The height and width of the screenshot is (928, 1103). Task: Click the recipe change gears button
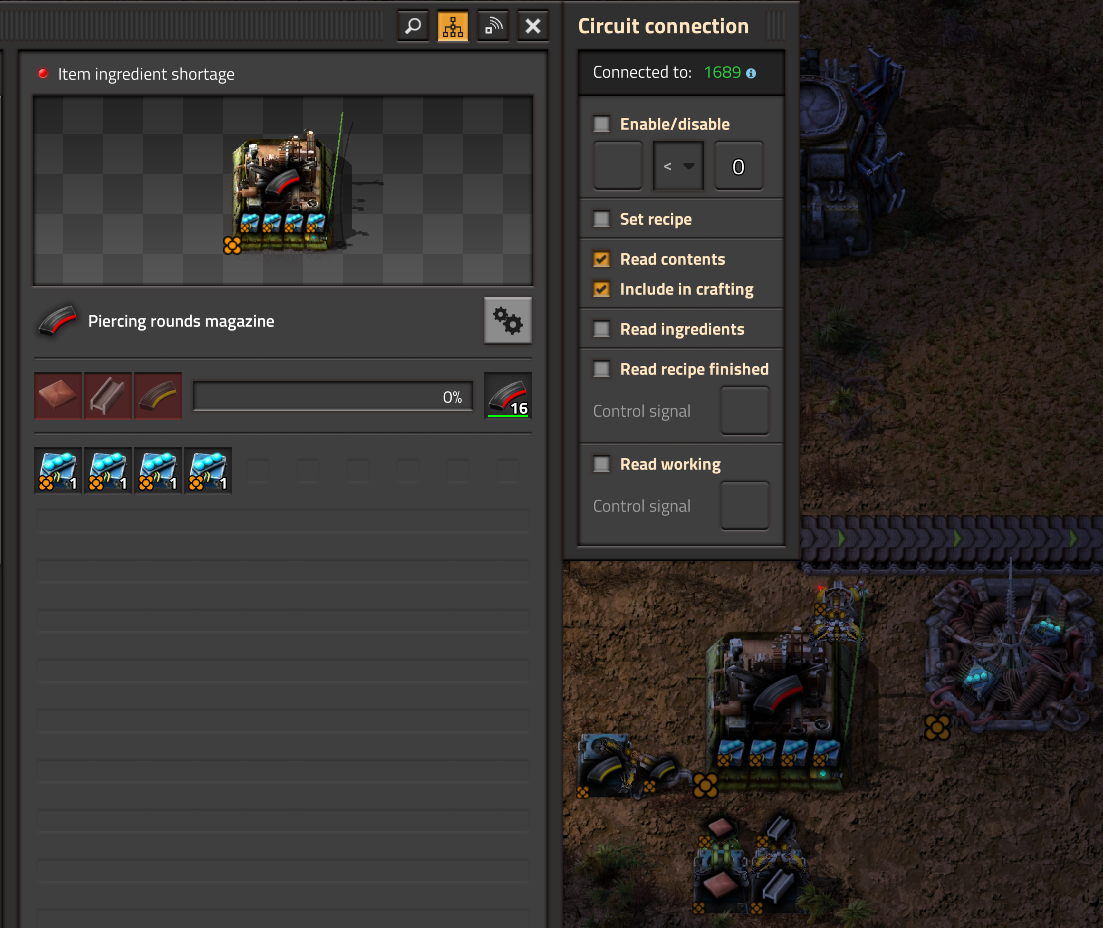click(508, 321)
